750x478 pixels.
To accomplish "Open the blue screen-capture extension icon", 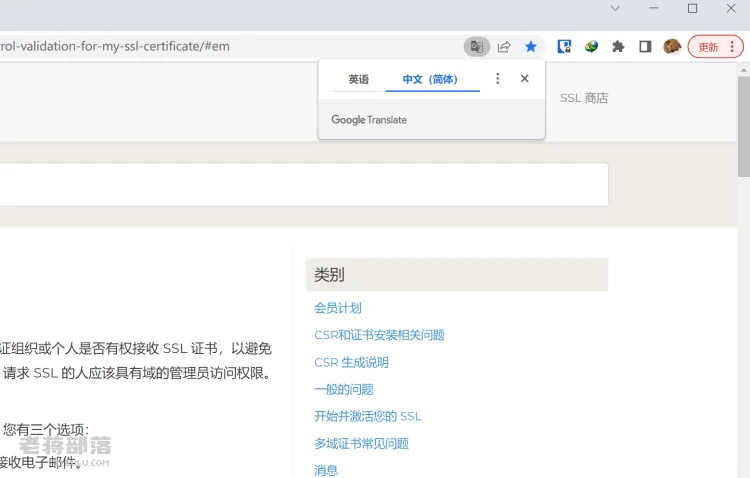I will (x=564, y=46).
